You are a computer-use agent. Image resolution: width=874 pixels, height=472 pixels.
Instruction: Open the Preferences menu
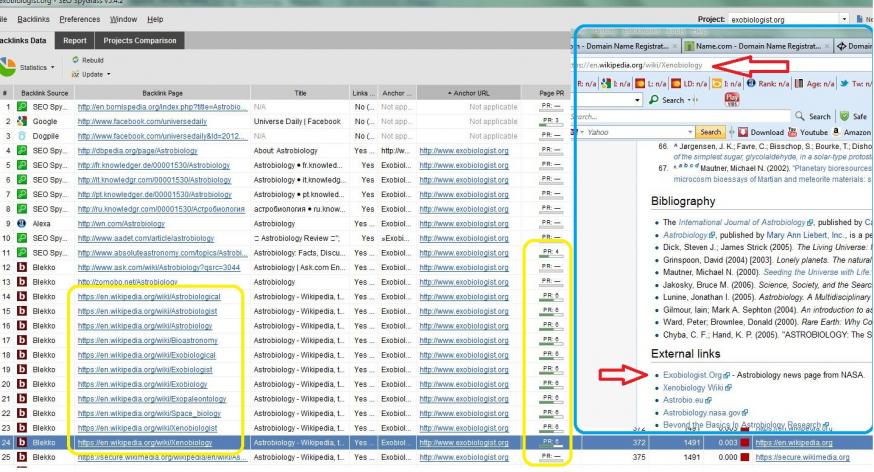click(x=80, y=19)
